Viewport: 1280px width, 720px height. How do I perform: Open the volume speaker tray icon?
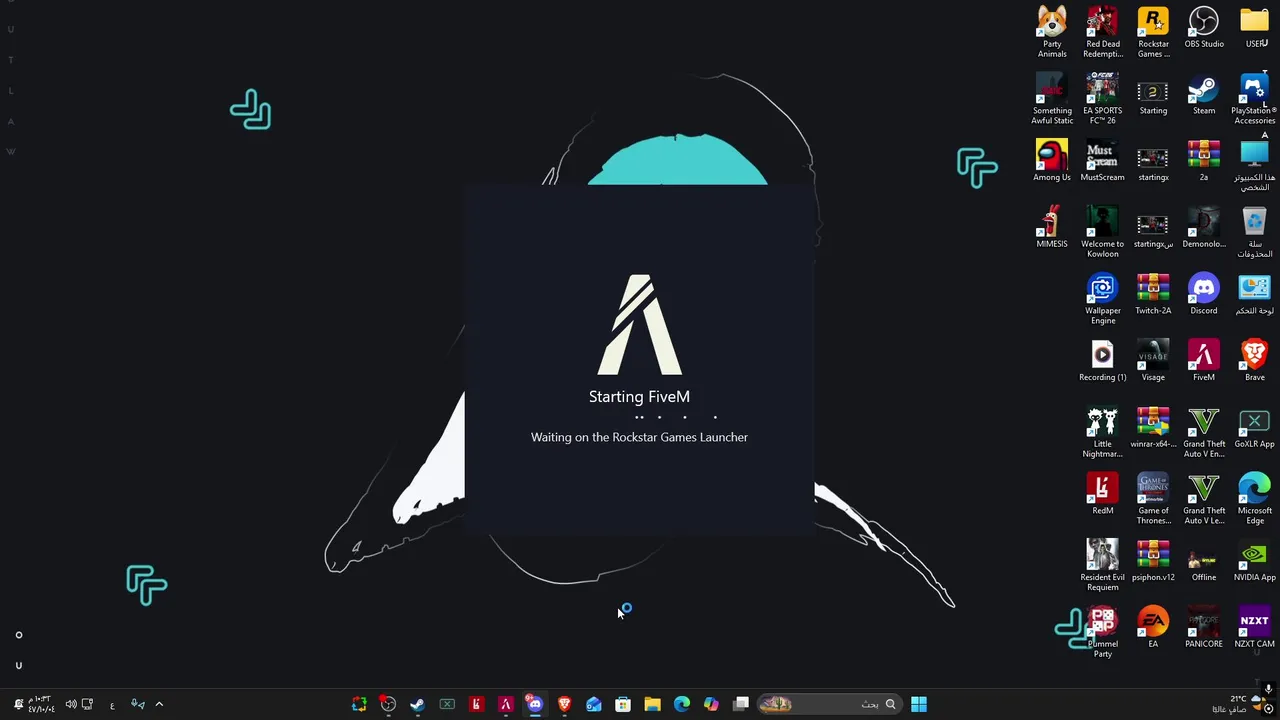(71, 704)
